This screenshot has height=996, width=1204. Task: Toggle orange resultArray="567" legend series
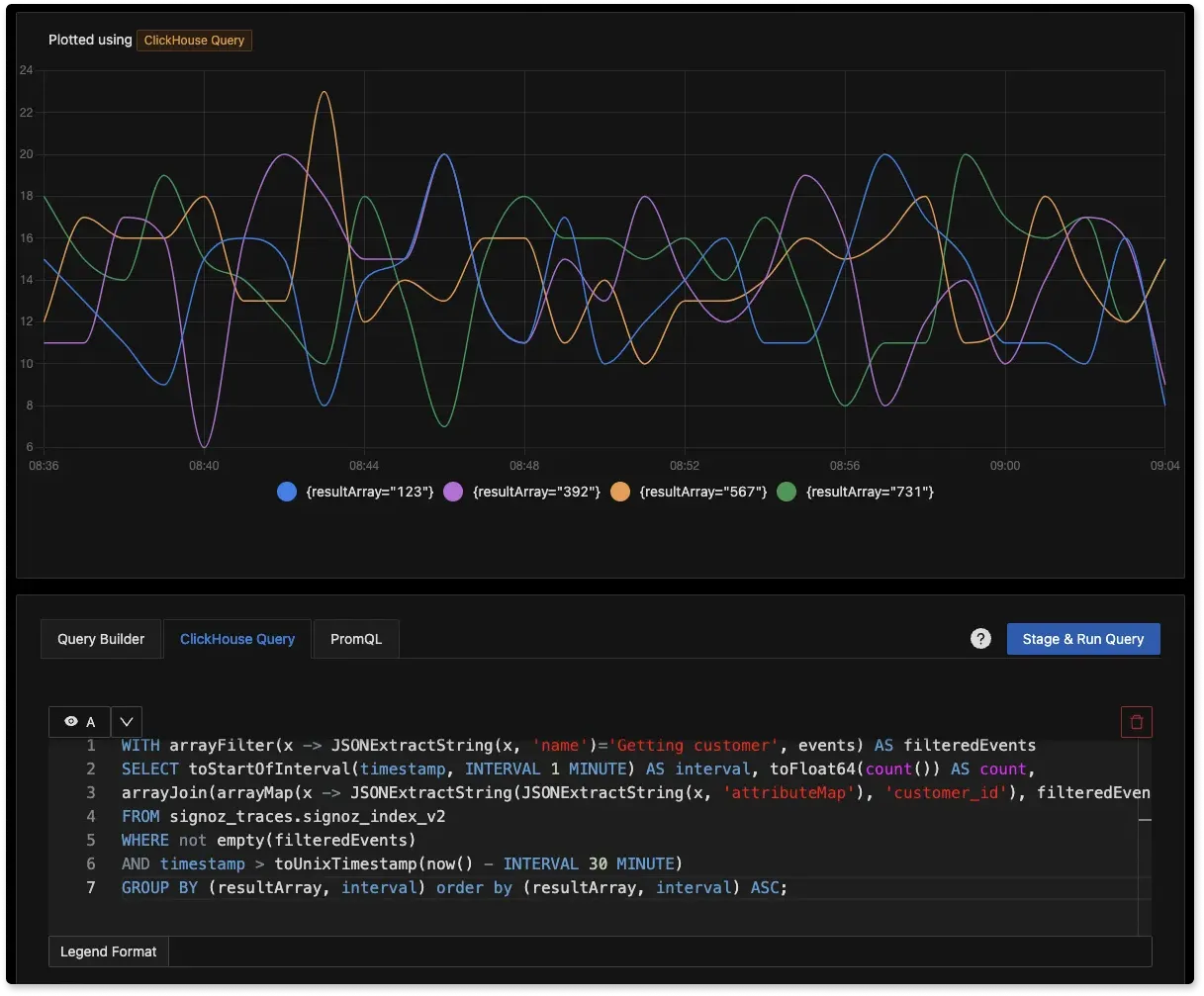tap(690, 492)
